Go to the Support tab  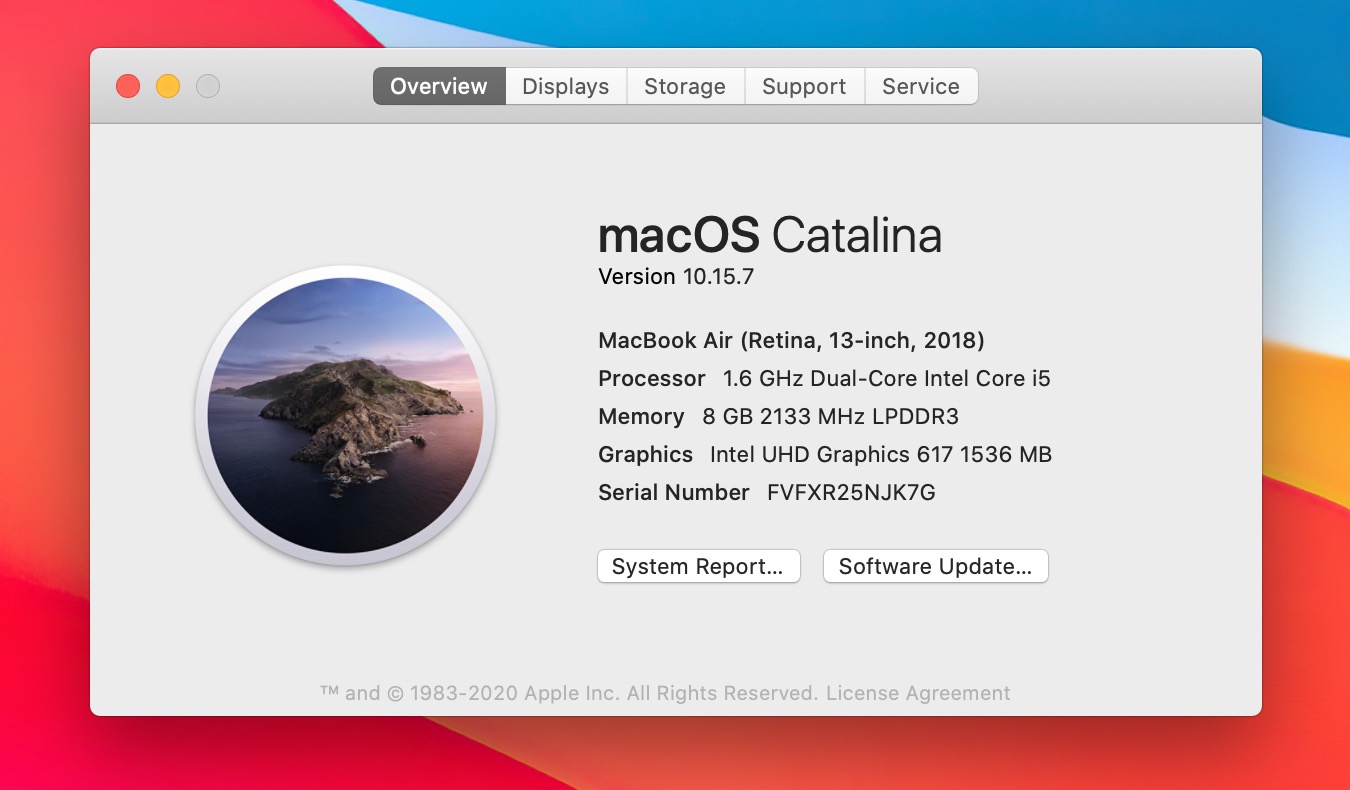click(804, 86)
